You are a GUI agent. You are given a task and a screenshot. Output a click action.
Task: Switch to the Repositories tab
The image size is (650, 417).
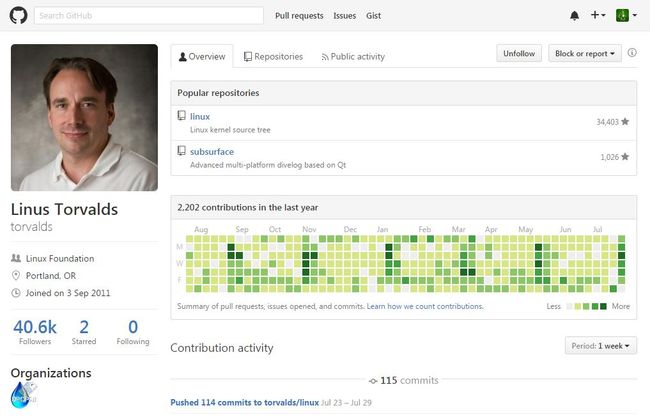tap(273, 57)
